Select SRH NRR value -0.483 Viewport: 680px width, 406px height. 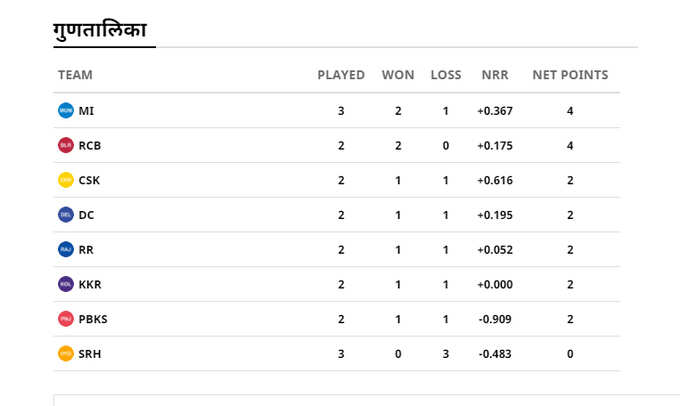(x=495, y=354)
